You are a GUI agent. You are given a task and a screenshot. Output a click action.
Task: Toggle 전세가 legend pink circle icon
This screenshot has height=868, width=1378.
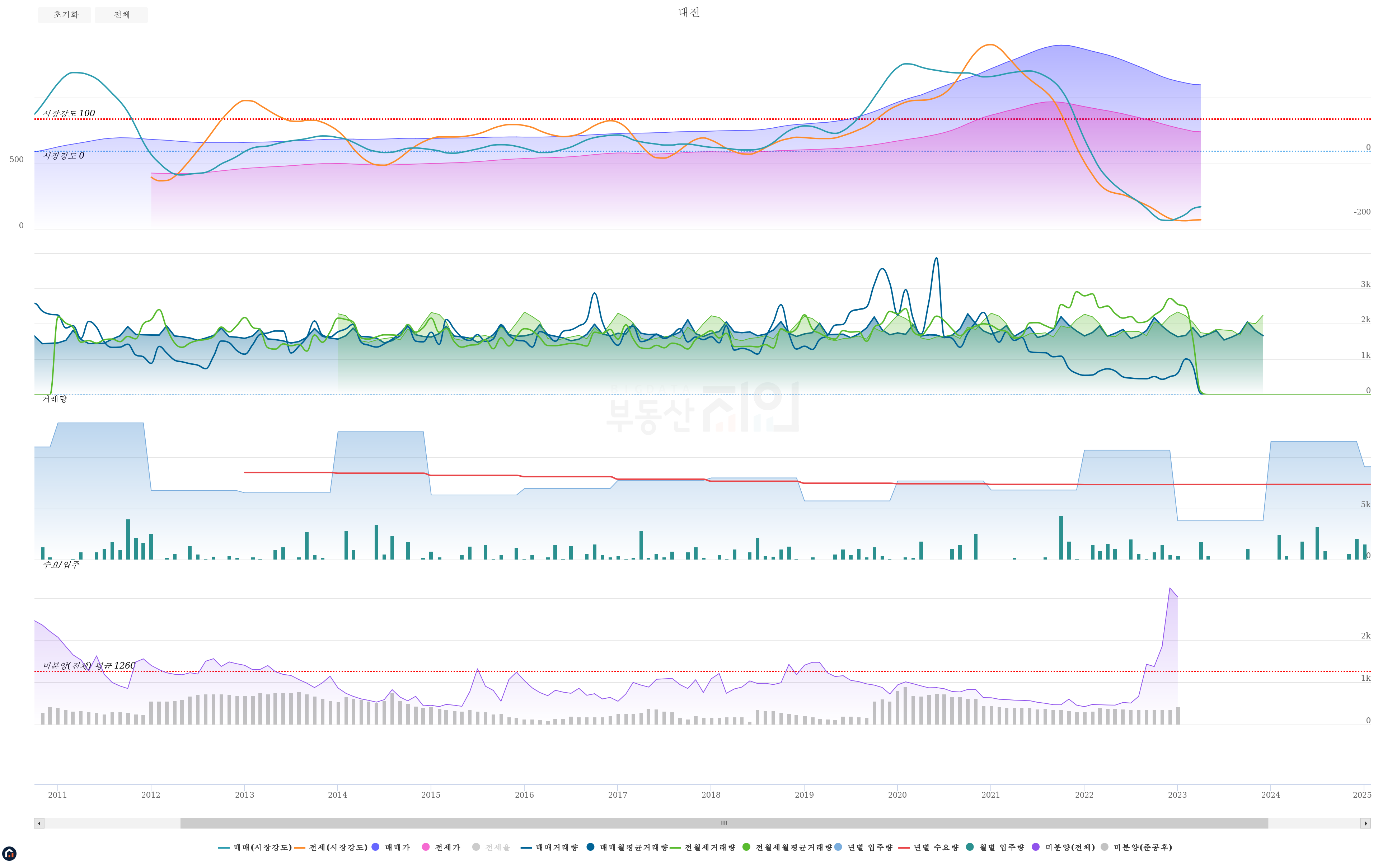pyautogui.click(x=426, y=847)
